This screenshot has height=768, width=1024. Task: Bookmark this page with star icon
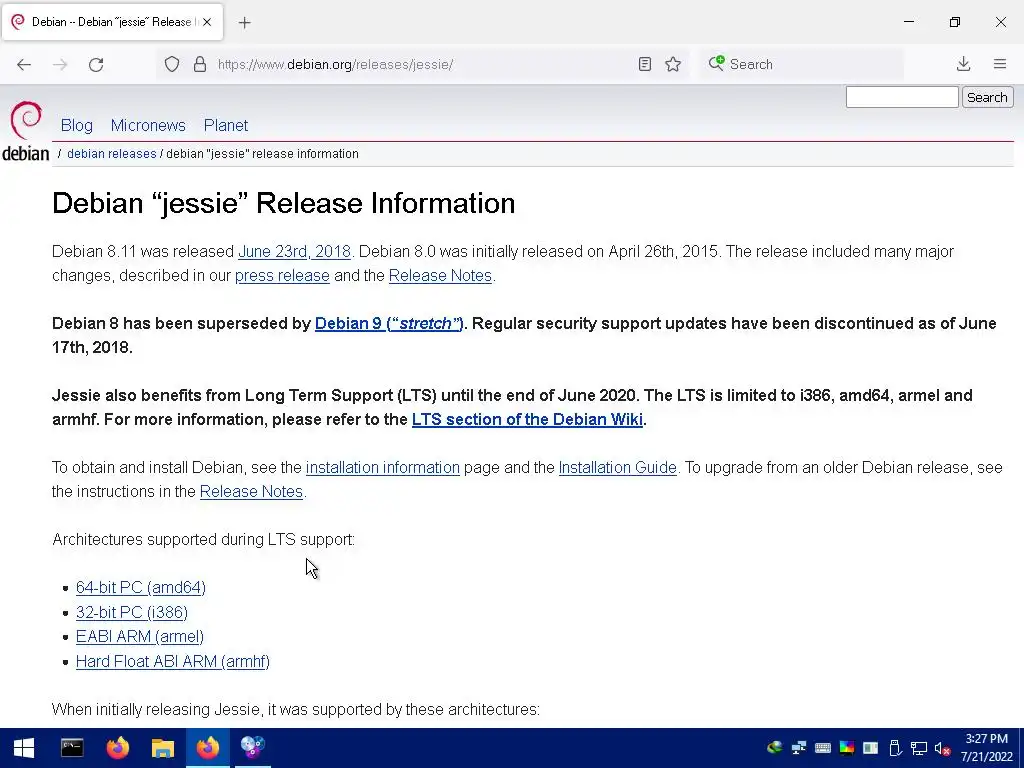pos(673,64)
